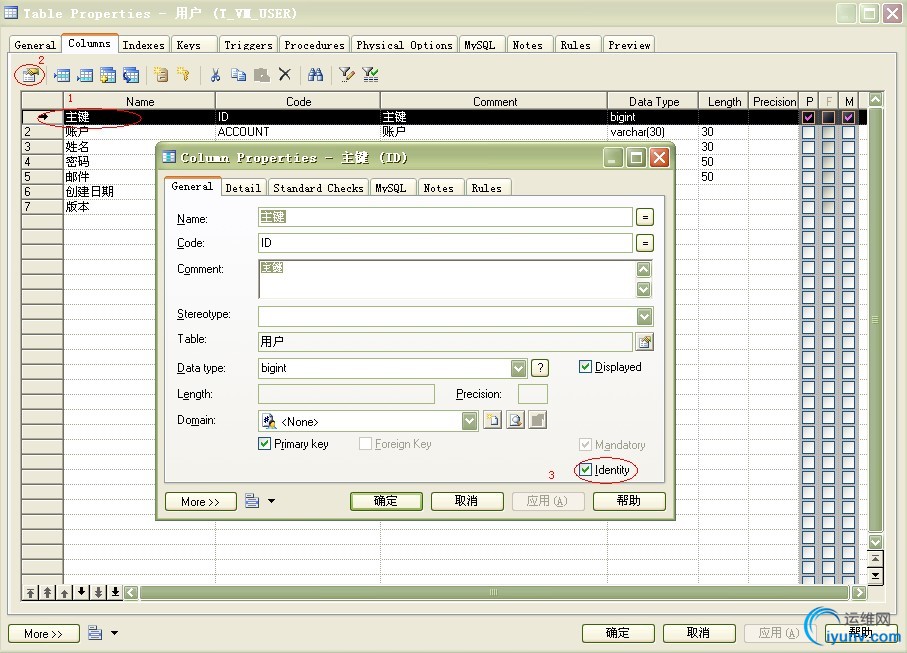Expand More >> in Column Properties dialog
This screenshot has height=653, width=907.
(x=201, y=501)
